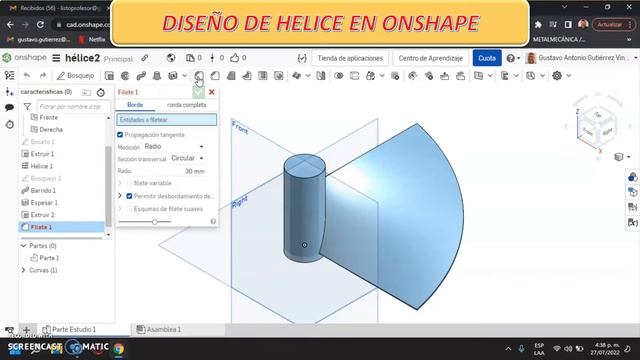Select the Sweep tool icon
Screen dimensions: 640x360
tap(141, 76)
